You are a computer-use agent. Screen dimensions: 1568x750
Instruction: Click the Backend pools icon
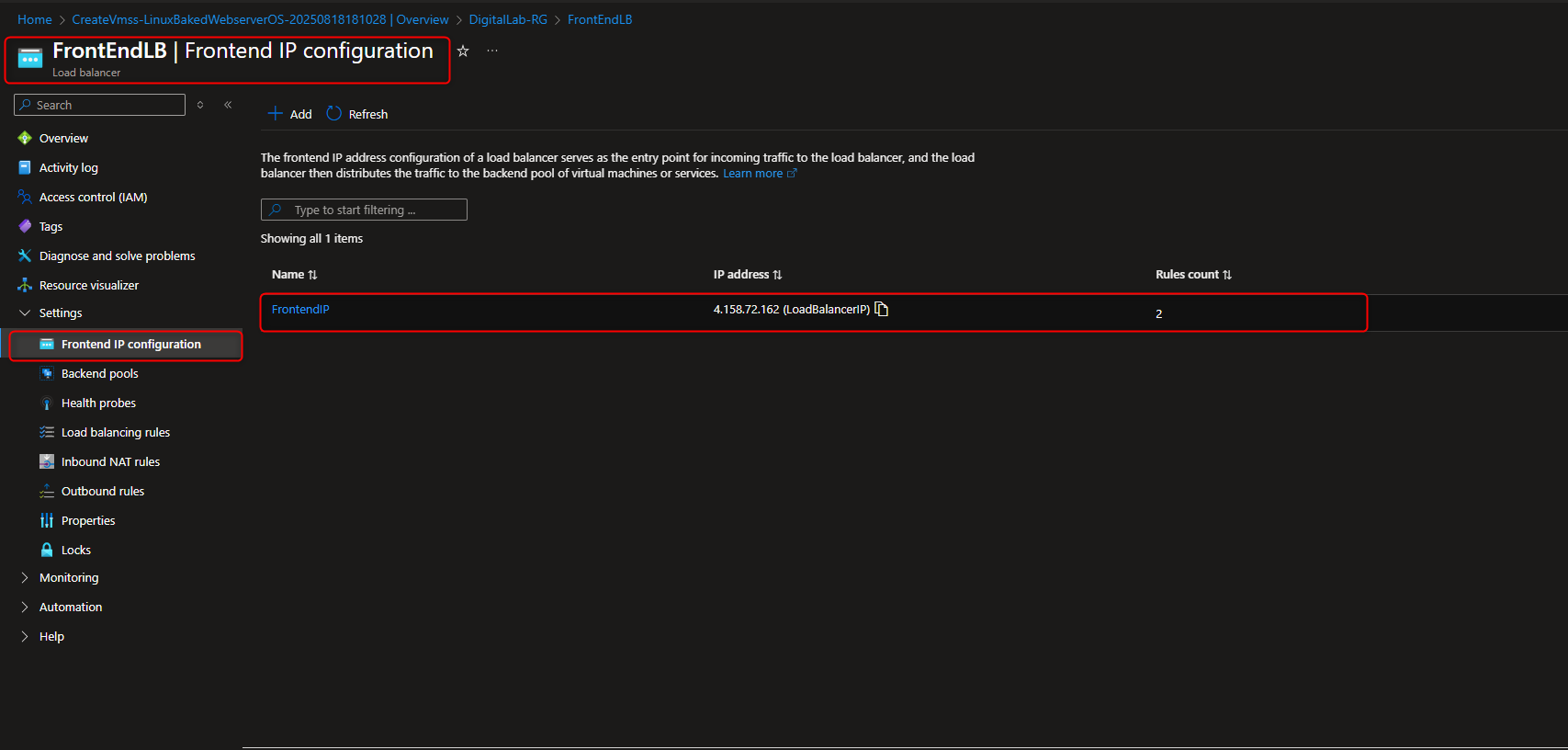(47, 373)
